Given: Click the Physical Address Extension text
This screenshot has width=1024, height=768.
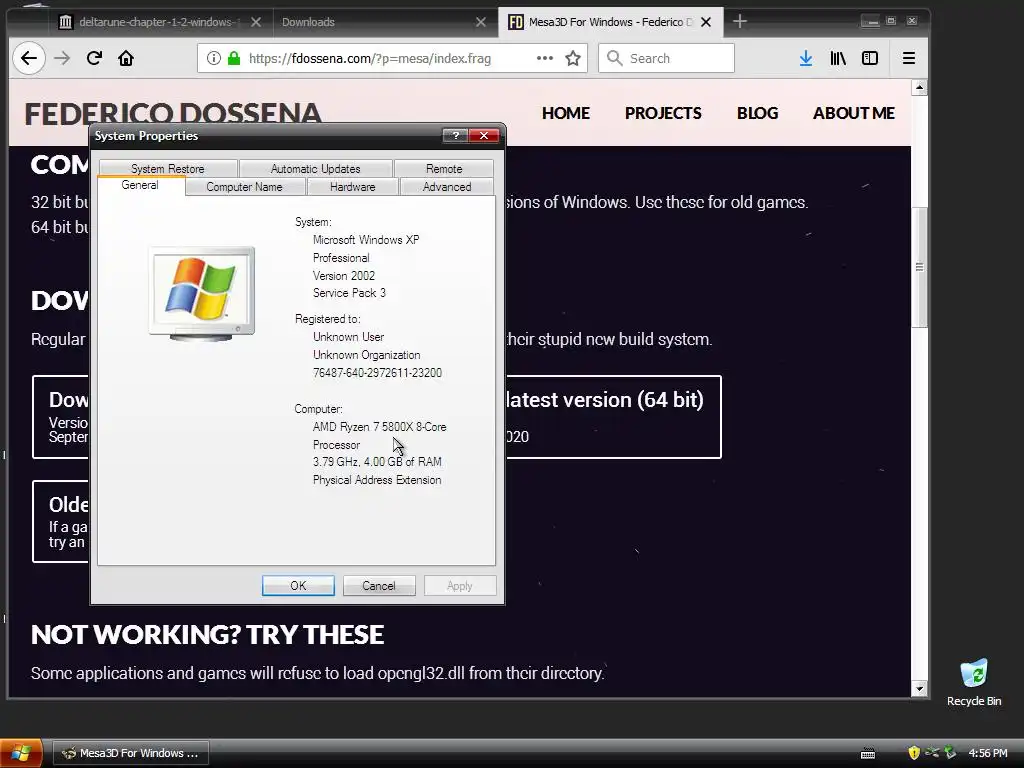Looking at the screenshot, I should (x=377, y=480).
